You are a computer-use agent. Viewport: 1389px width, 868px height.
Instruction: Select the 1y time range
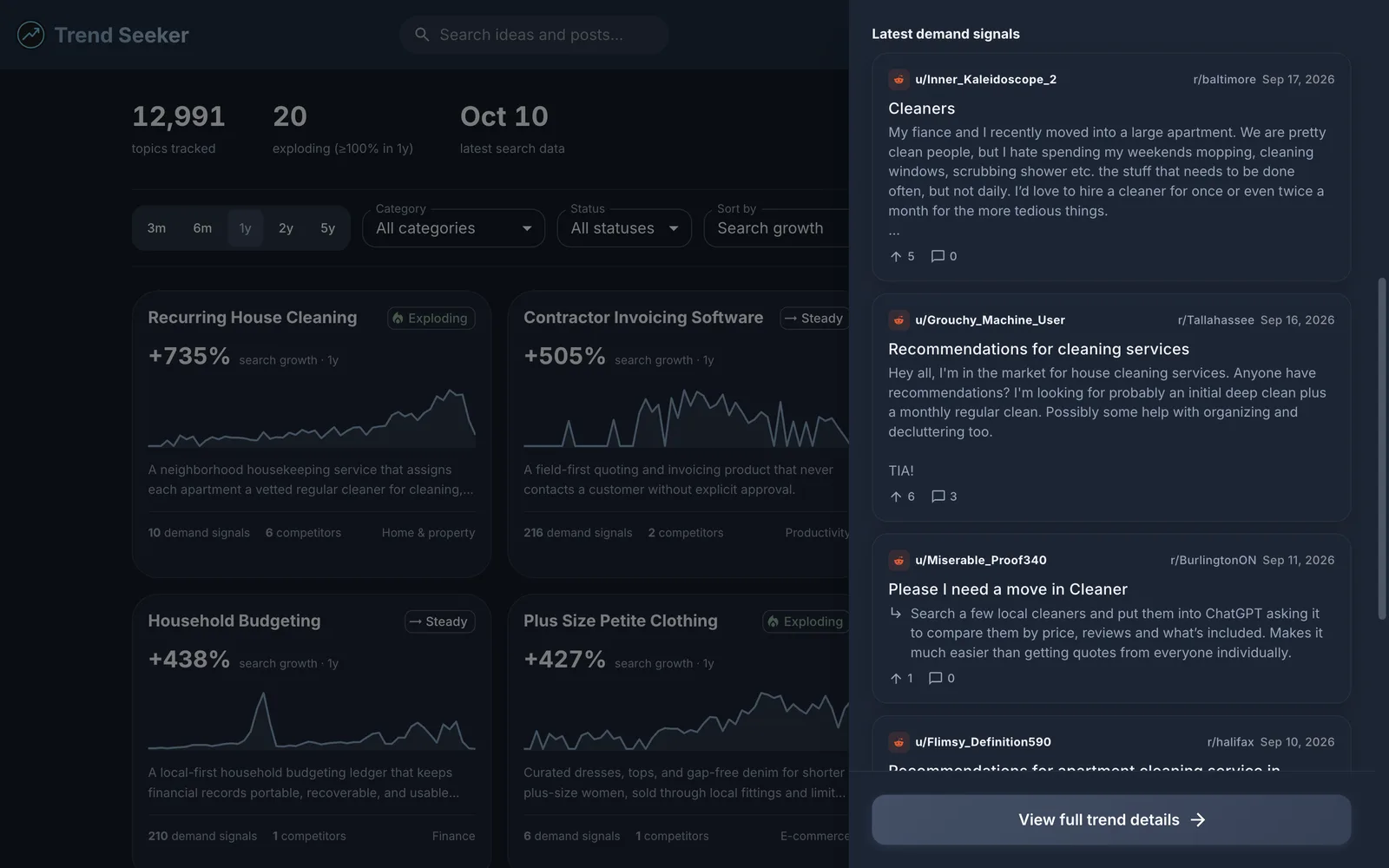pos(246,228)
